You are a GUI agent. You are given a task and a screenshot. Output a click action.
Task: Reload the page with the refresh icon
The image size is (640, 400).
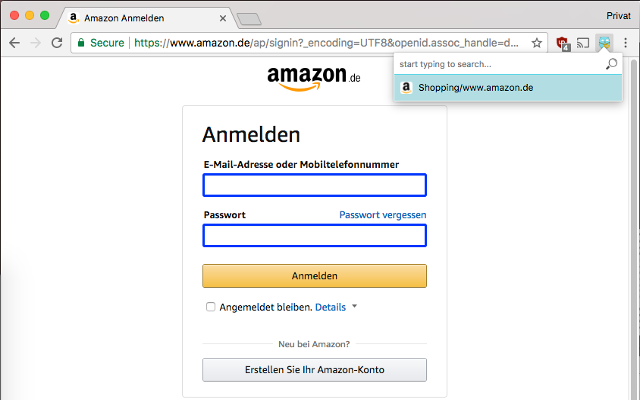(57, 43)
